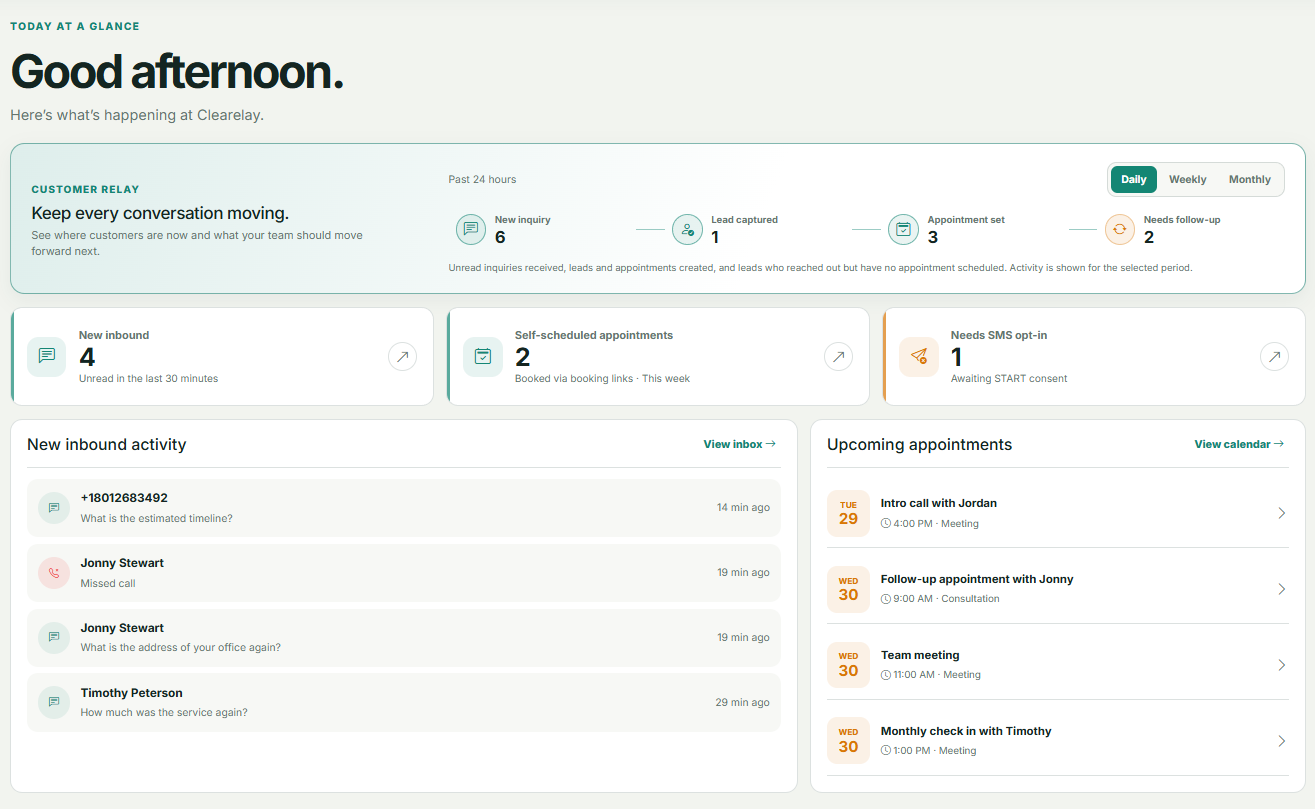Open Intro call with Jordan appointment
Viewport: 1315px width, 809px height.
pos(1058,513)
